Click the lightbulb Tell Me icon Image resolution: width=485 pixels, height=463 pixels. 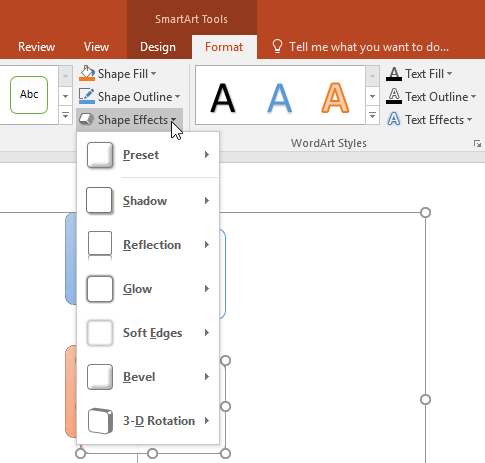[x=277, y=47]
